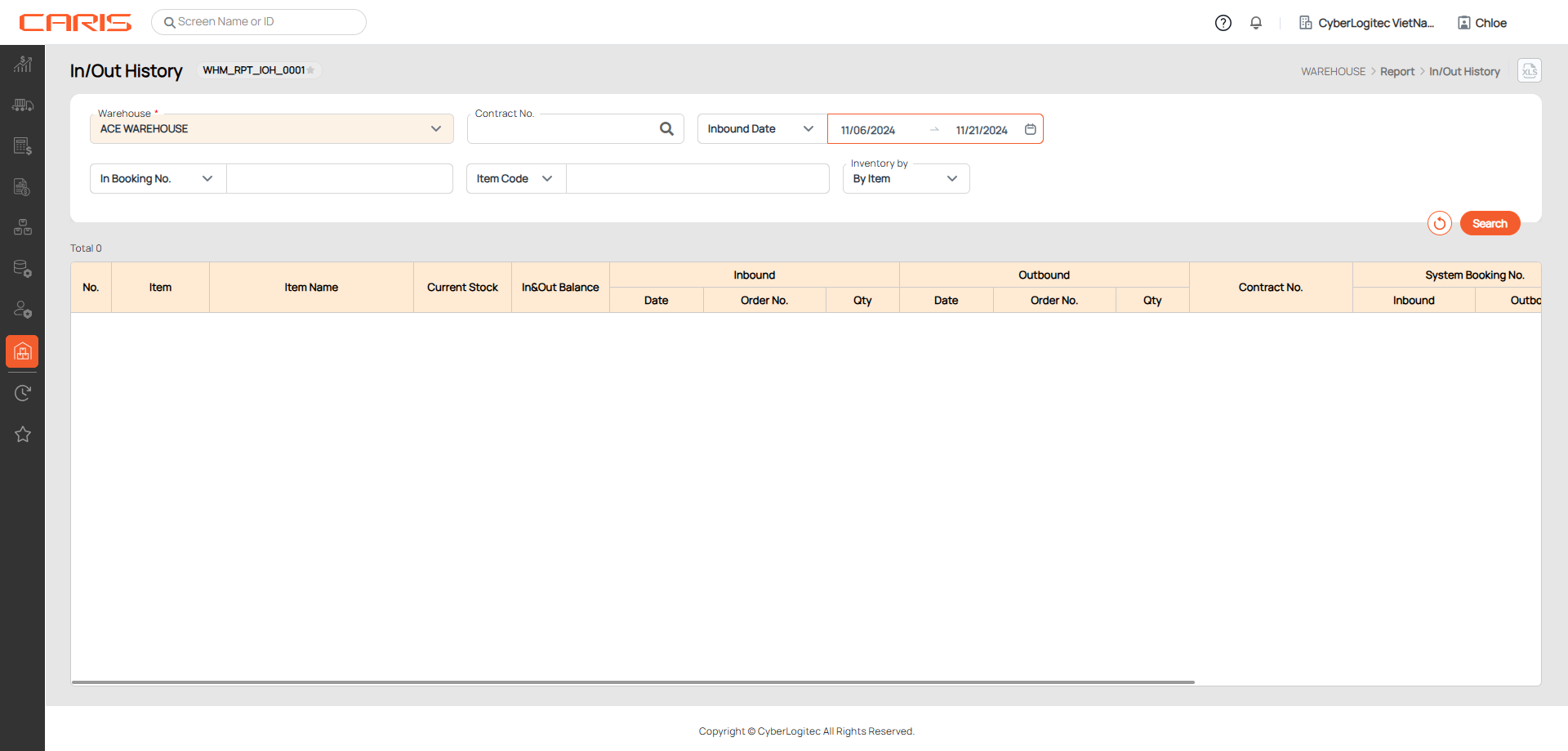Image resolution: width=1568 pixels, height=751 pixels.
Task: Click WAREHOUSE in the breadcrumb
Action: [1333, 72]
